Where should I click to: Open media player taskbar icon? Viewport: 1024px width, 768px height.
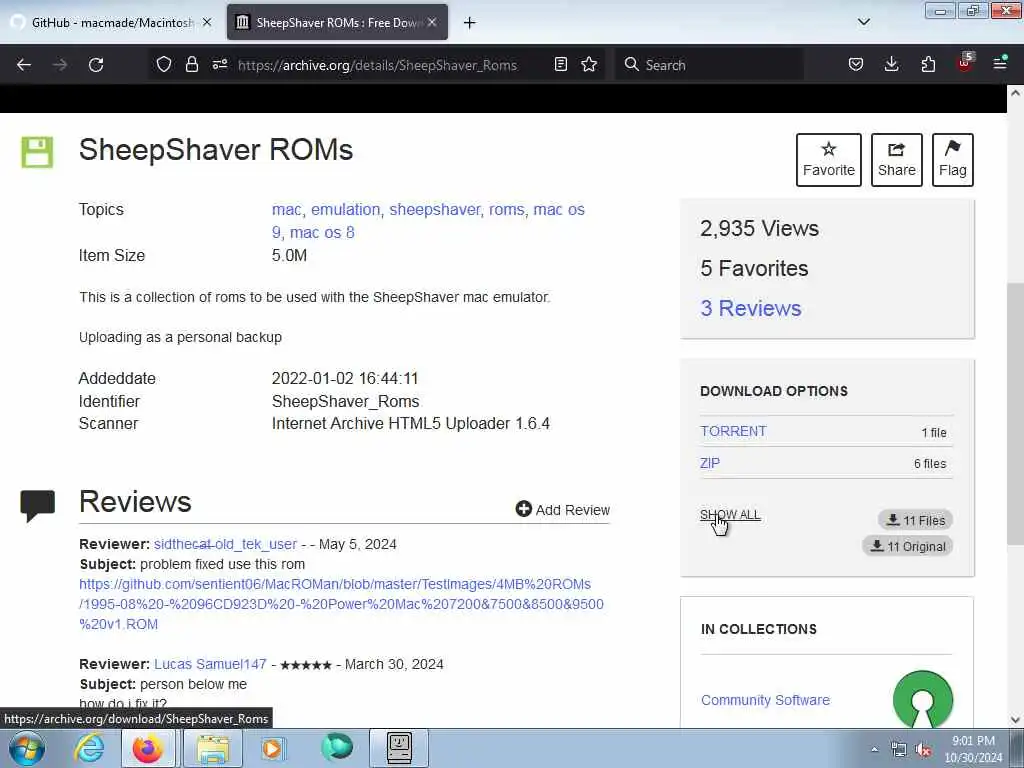pos(272,748)
